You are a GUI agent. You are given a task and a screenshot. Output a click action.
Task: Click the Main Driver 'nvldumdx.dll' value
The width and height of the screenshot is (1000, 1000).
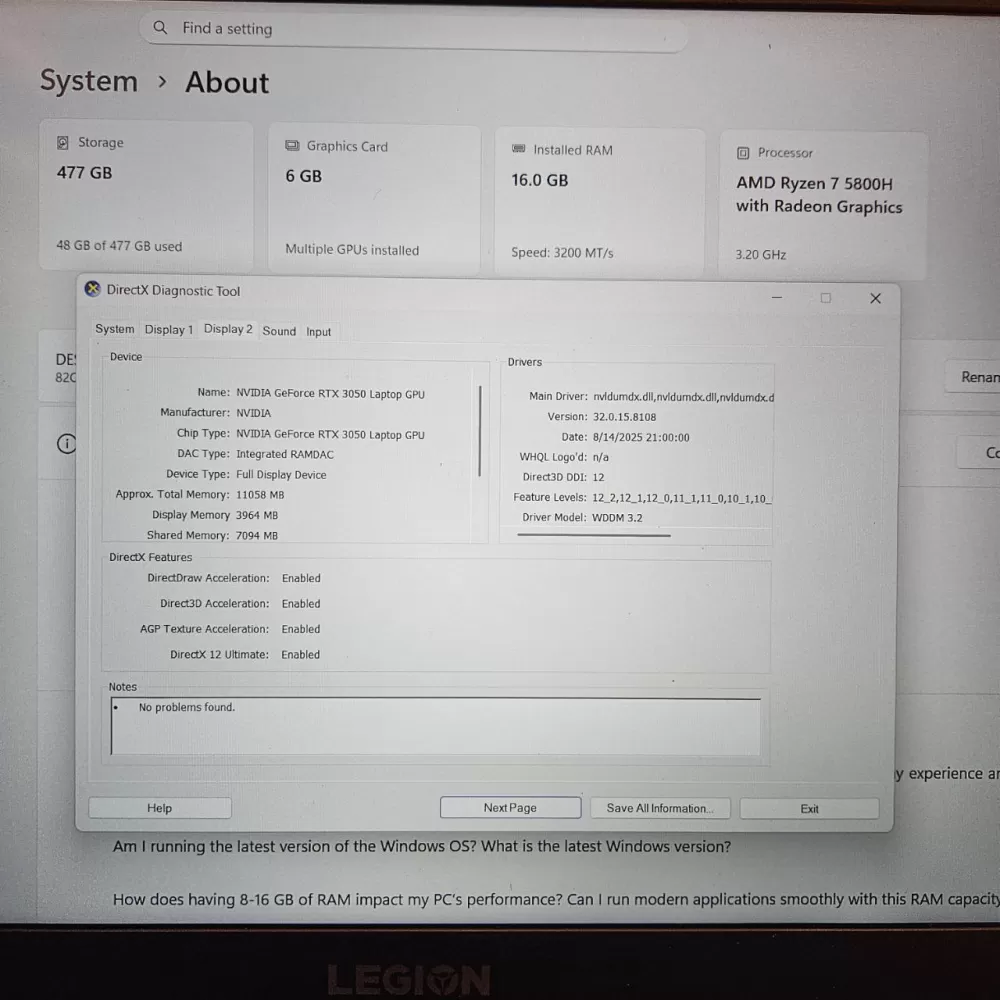[683, 397]
